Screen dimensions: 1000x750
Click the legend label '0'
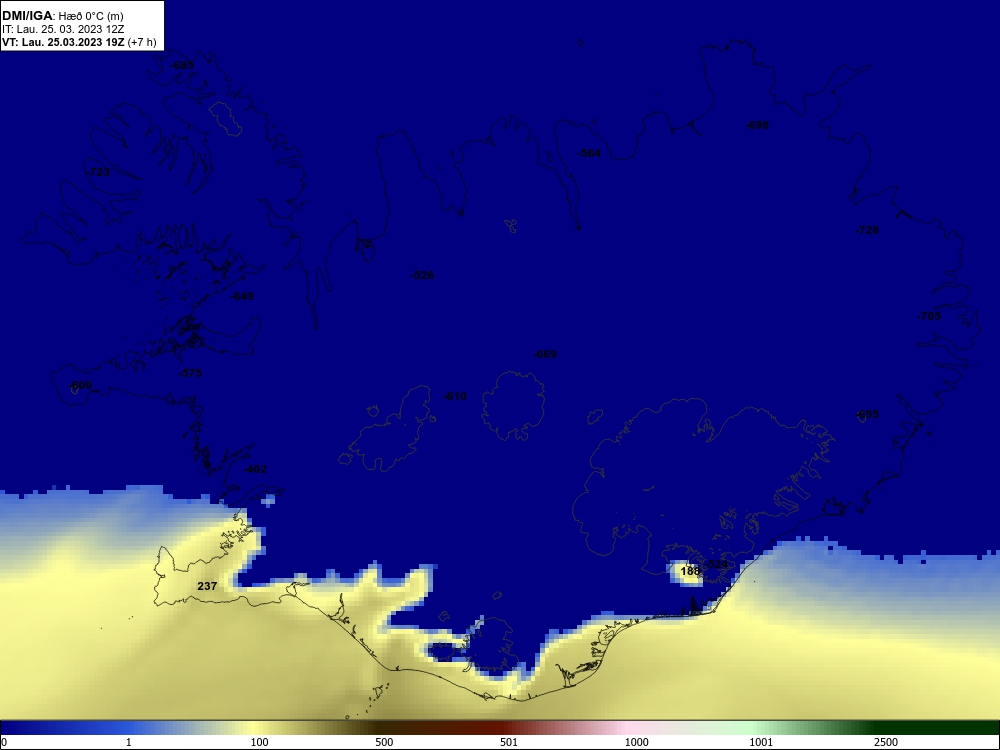(4, 742)
